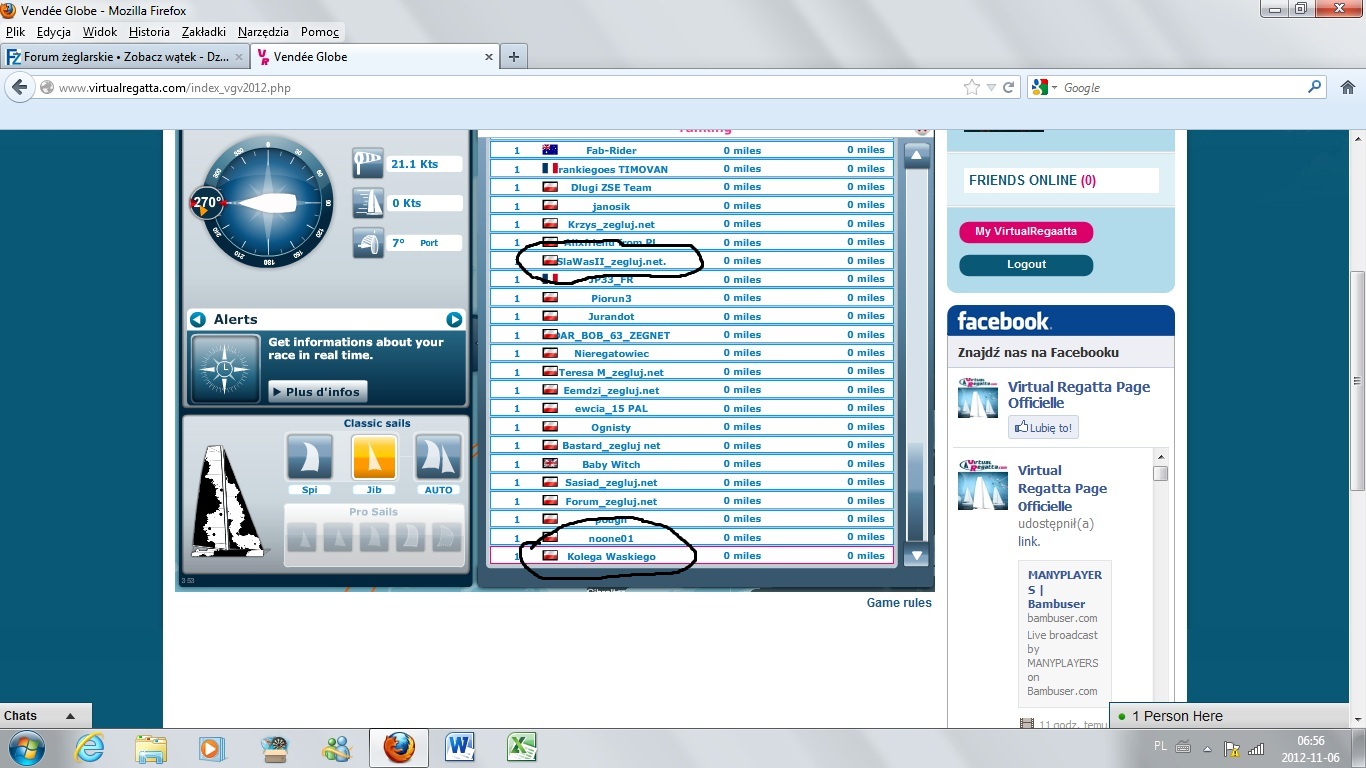Image resolution: width=1366 pixels, height=768 pixels.
Task: Open the Plik menu
Action: (15, 32)
